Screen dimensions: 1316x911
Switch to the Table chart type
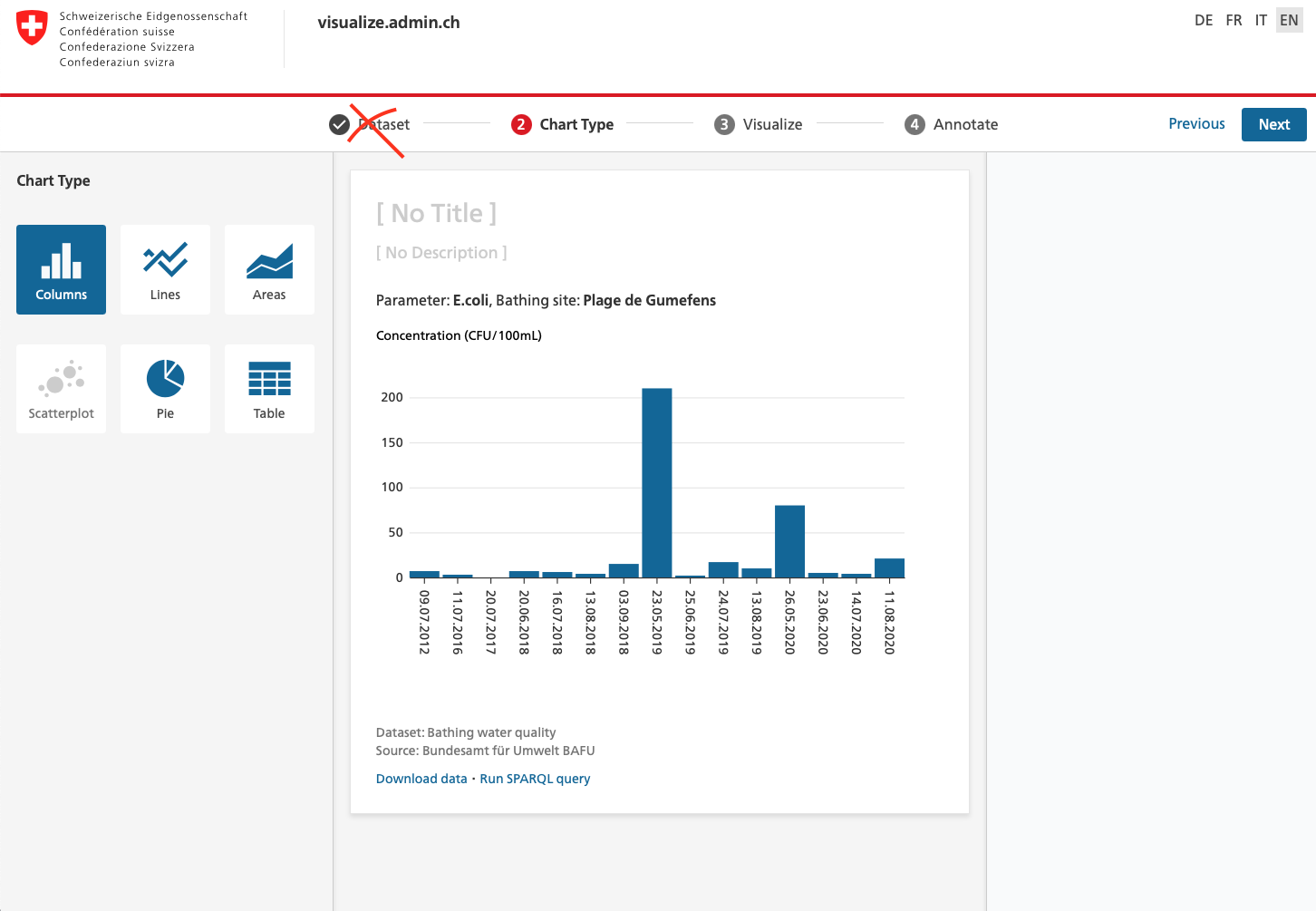(269, 388)
